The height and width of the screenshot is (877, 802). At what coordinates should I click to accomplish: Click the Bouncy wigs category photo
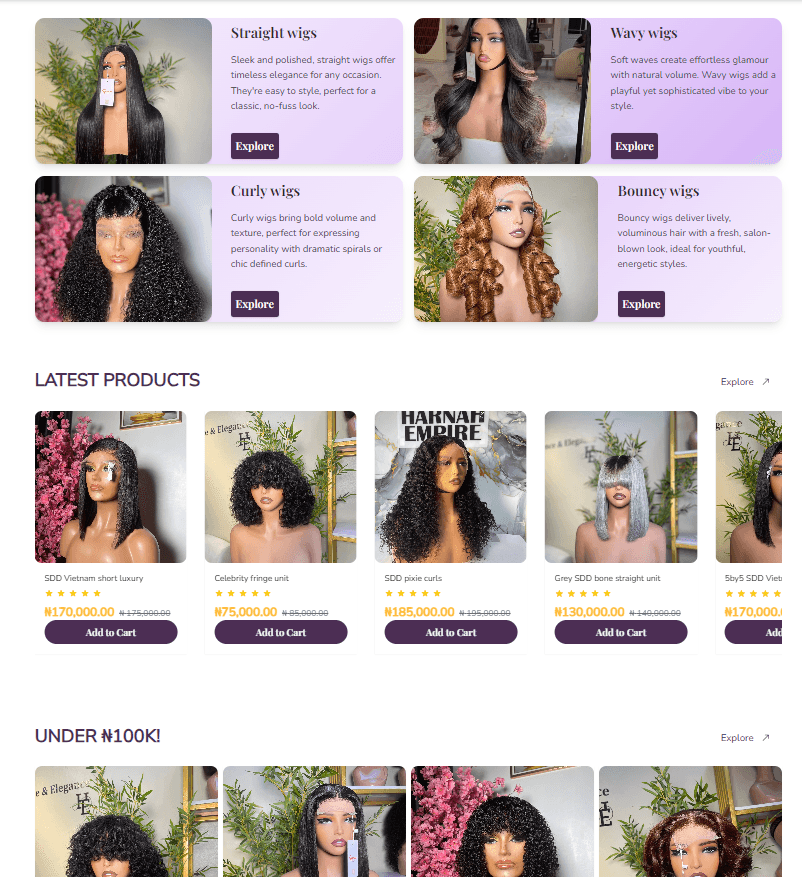[x=506, y=249]
